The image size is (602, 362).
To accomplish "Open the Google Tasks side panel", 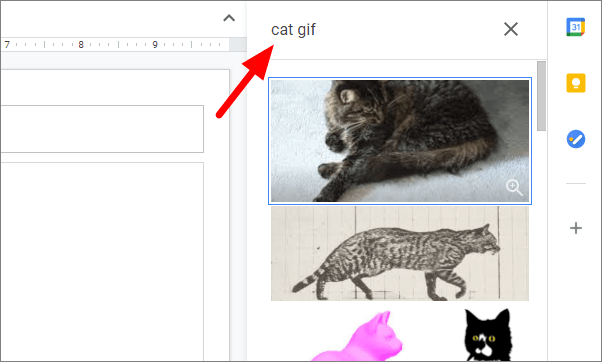I will 576,139.
